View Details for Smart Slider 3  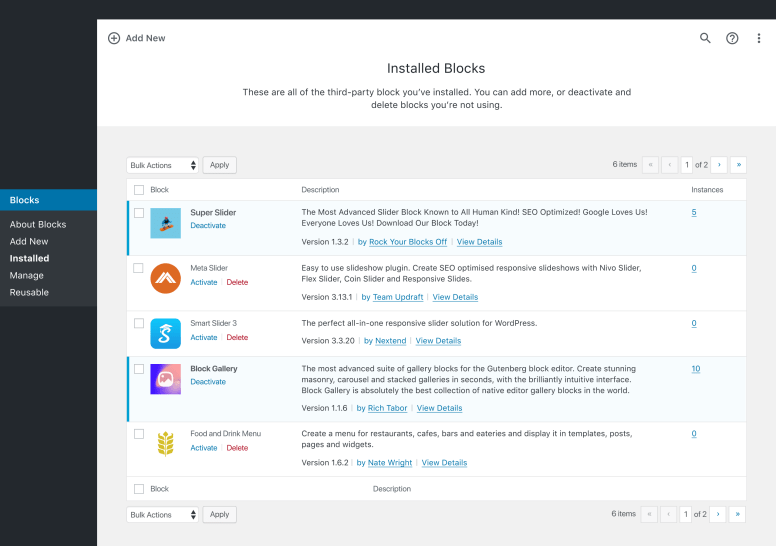tap(438, 341)
